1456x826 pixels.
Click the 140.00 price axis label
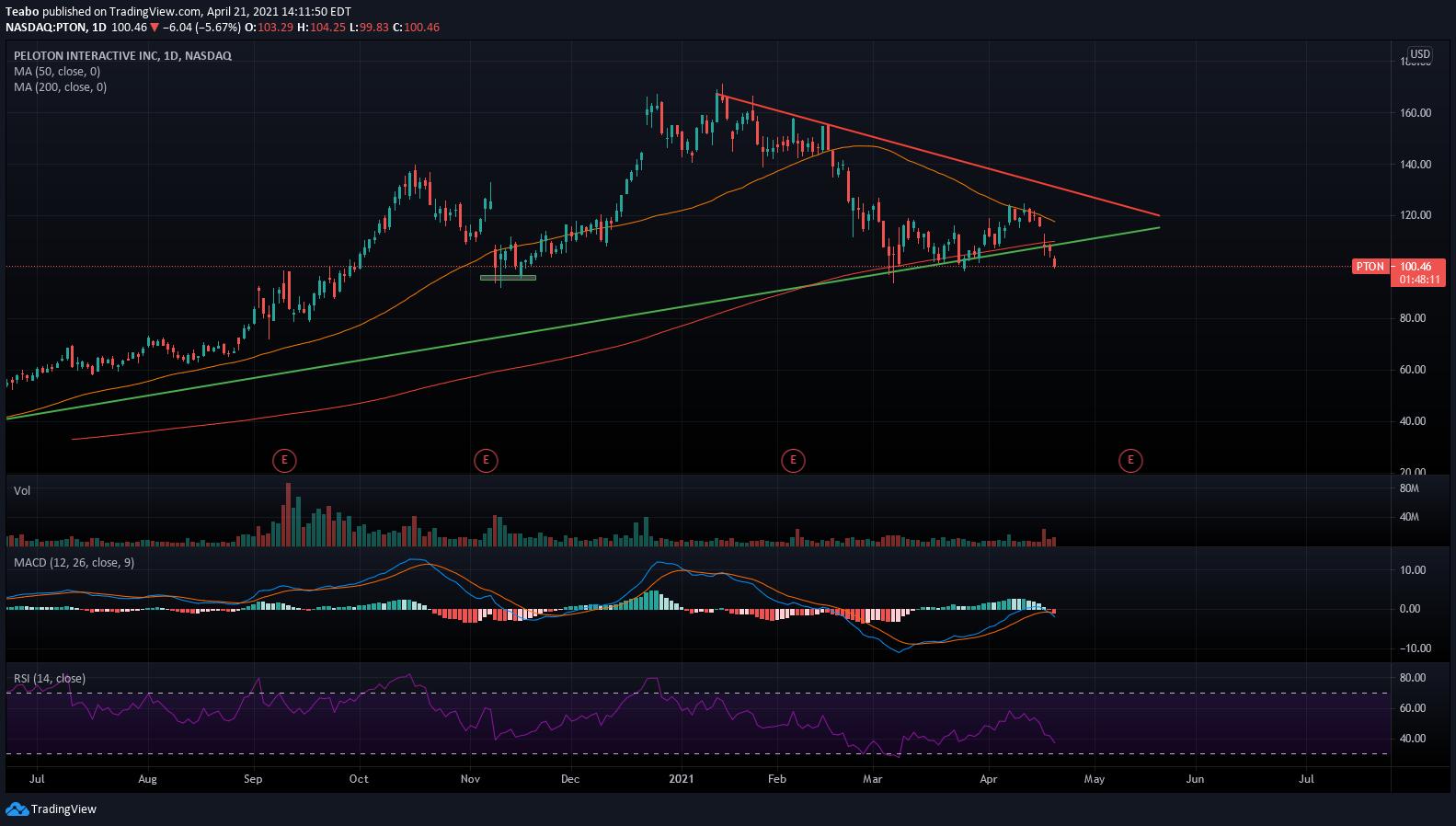point(1416,165)
